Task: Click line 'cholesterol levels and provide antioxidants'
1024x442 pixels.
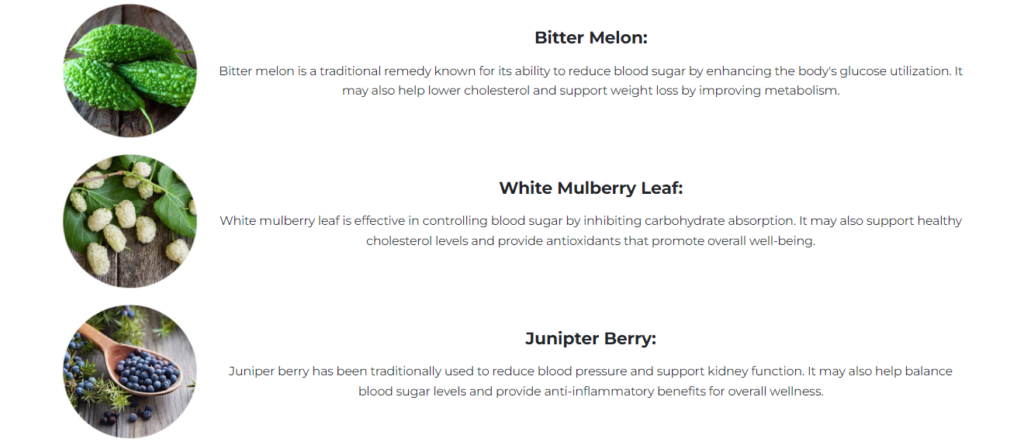Action: coord(590,241)
